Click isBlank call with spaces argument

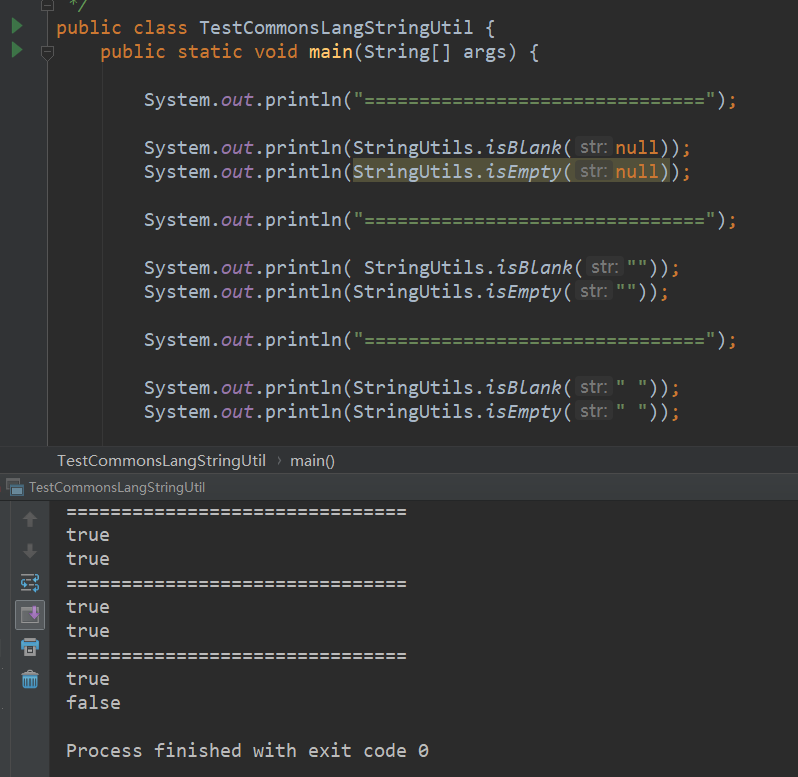505,388
